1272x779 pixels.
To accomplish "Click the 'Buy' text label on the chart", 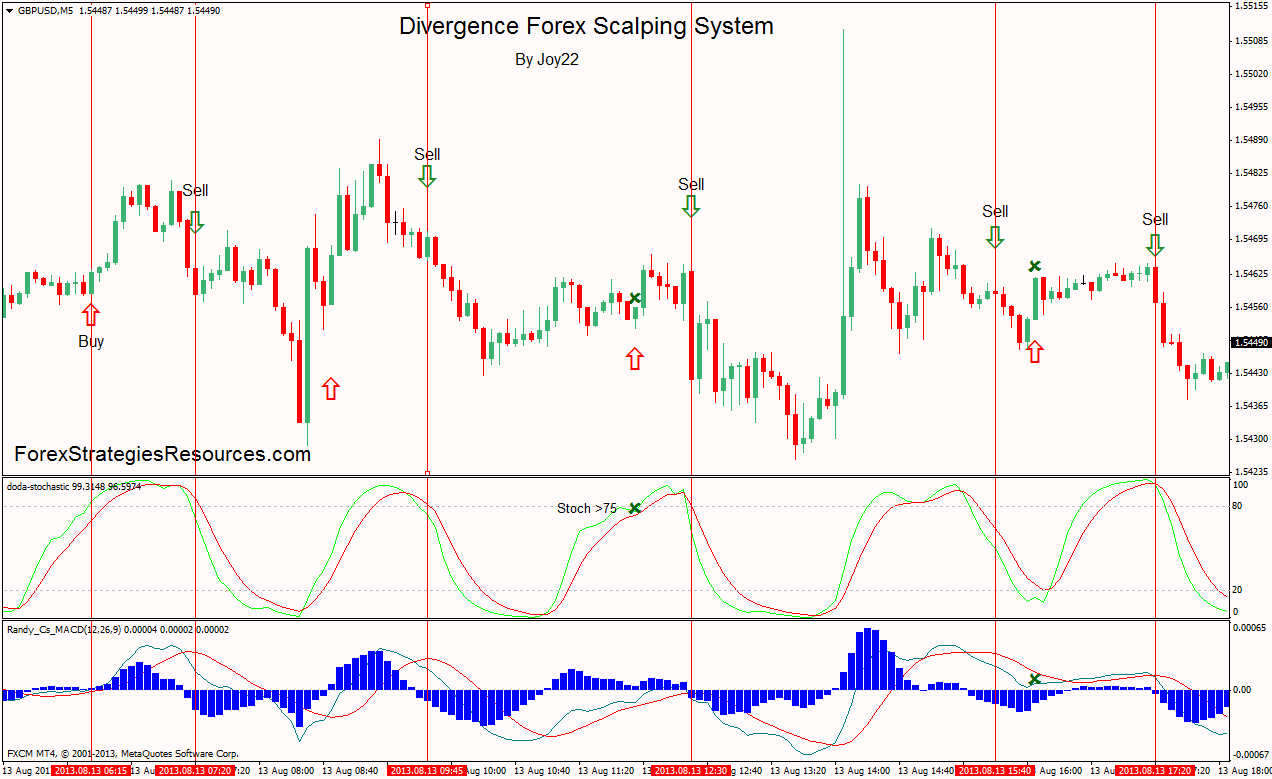I will pyautogui.click(x=91, y=342).
